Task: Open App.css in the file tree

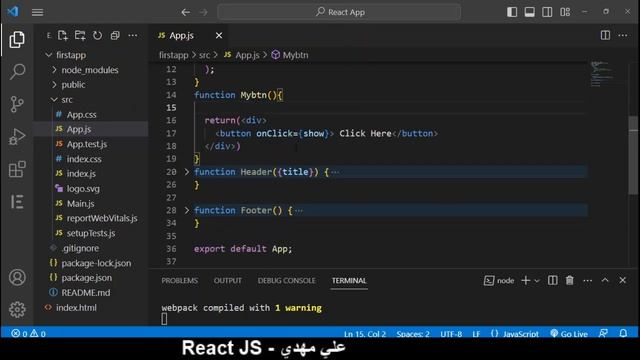Action: click(x=82, y=115)
